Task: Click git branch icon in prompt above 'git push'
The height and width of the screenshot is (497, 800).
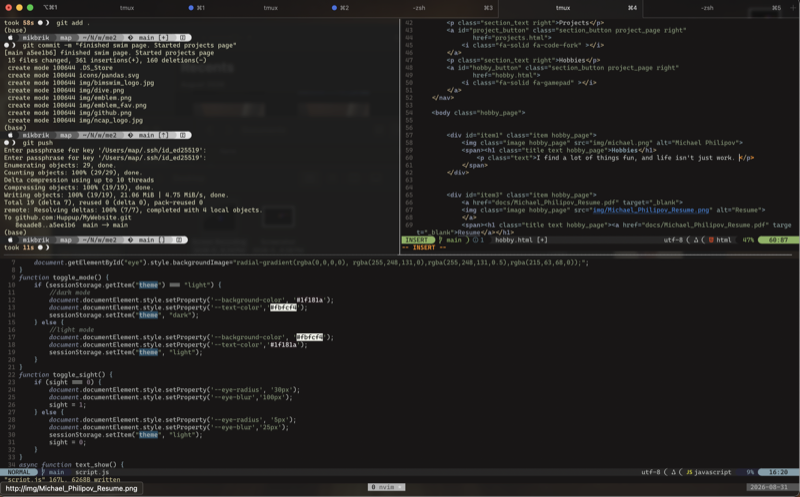Action: tap(130, 135)
